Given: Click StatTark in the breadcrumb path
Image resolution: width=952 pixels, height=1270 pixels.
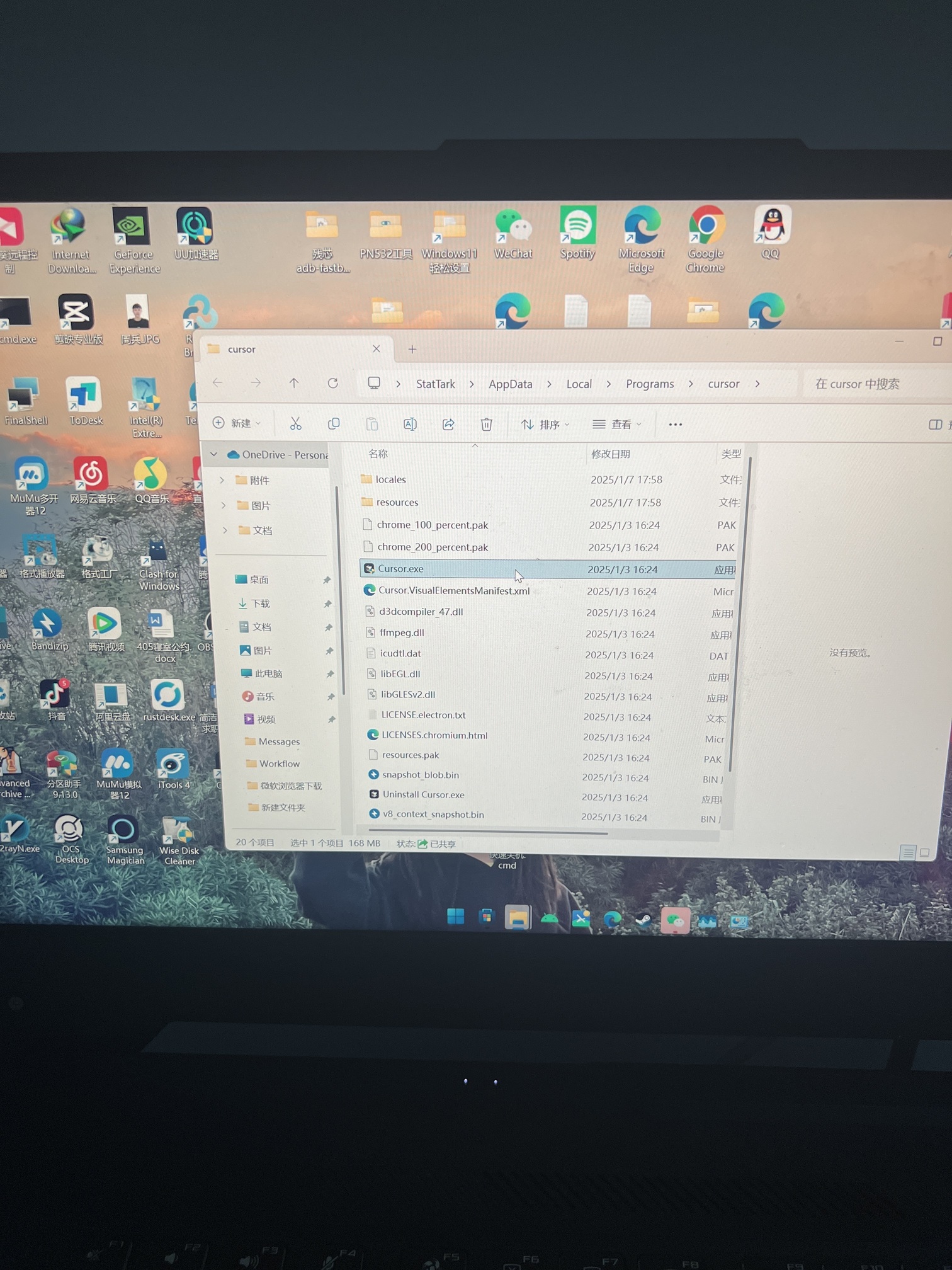Looking at the screenshot, I should click(x=435, y=384).
